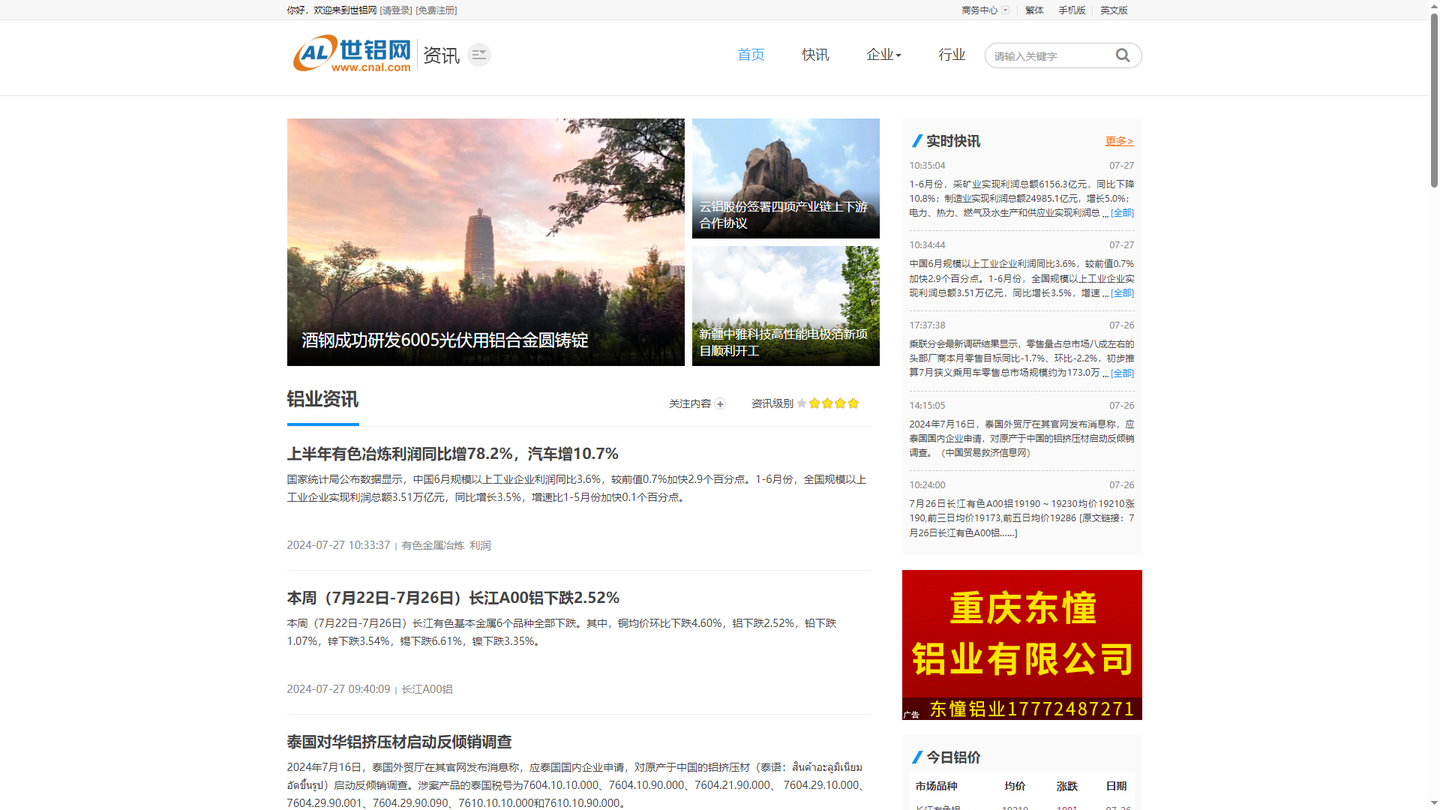Open the 酒钢成功研发6005光伏用铝合金圆铸锭 banner image
1440x810 pixels.
coord(486,242)
